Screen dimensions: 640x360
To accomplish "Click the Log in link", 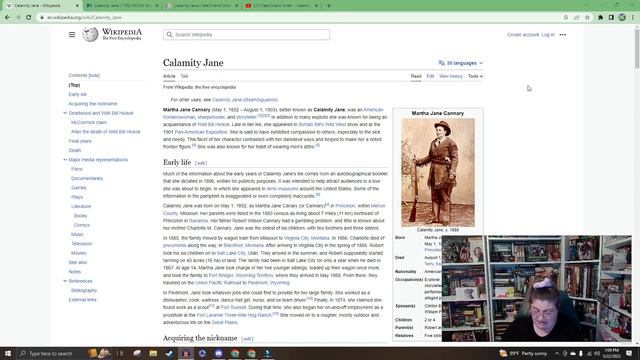I will pyautogui.click(x=548, y=35).
